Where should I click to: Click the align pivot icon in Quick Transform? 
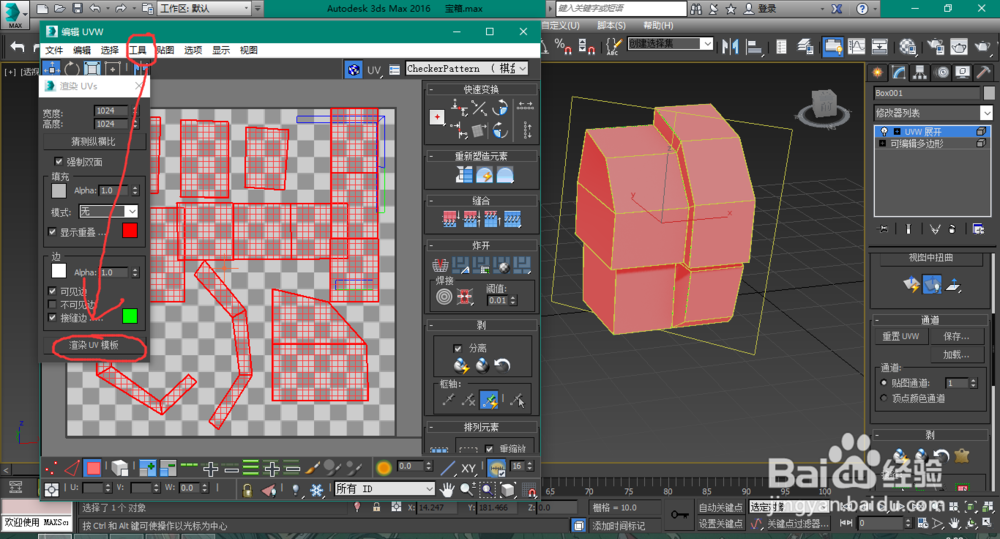coord(437,117)
